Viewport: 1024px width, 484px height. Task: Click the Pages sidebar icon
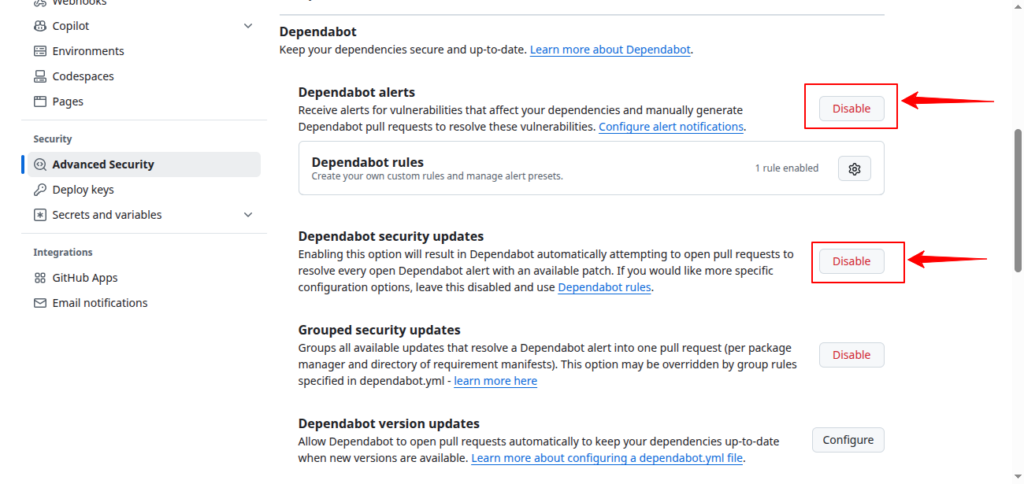(x=40, y=101)
